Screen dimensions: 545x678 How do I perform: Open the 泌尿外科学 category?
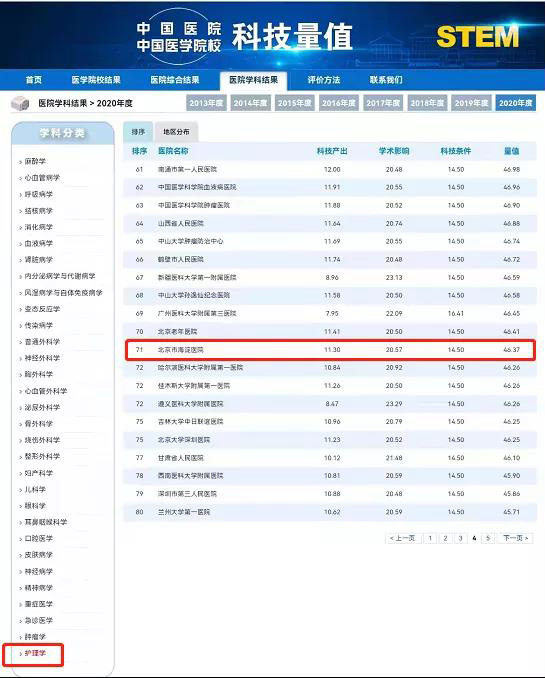tap(42, 407)
